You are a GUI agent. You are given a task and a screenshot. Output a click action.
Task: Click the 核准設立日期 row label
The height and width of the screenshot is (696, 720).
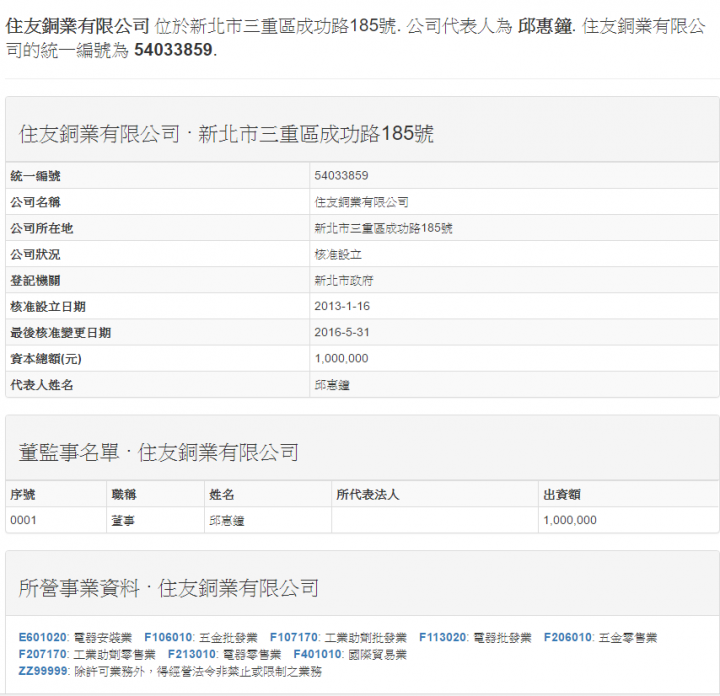coord(48,307)
